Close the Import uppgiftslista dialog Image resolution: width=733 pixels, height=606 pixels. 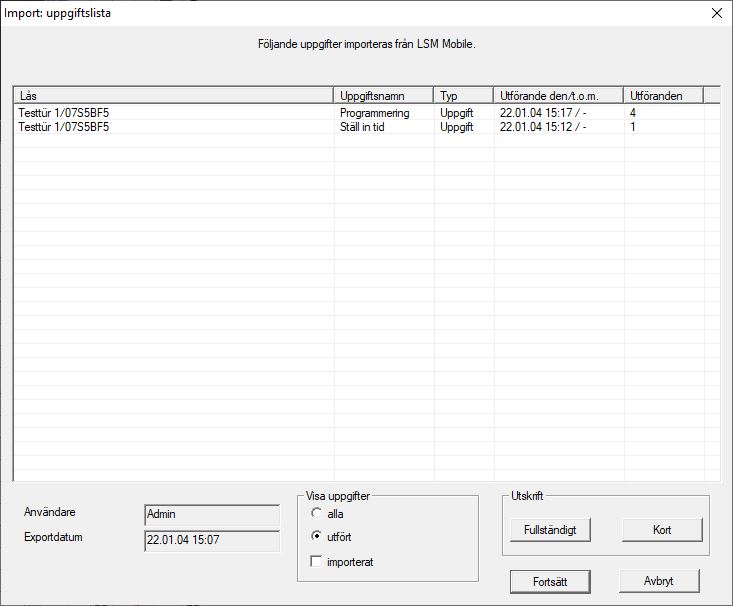click(x=715, y=14)
